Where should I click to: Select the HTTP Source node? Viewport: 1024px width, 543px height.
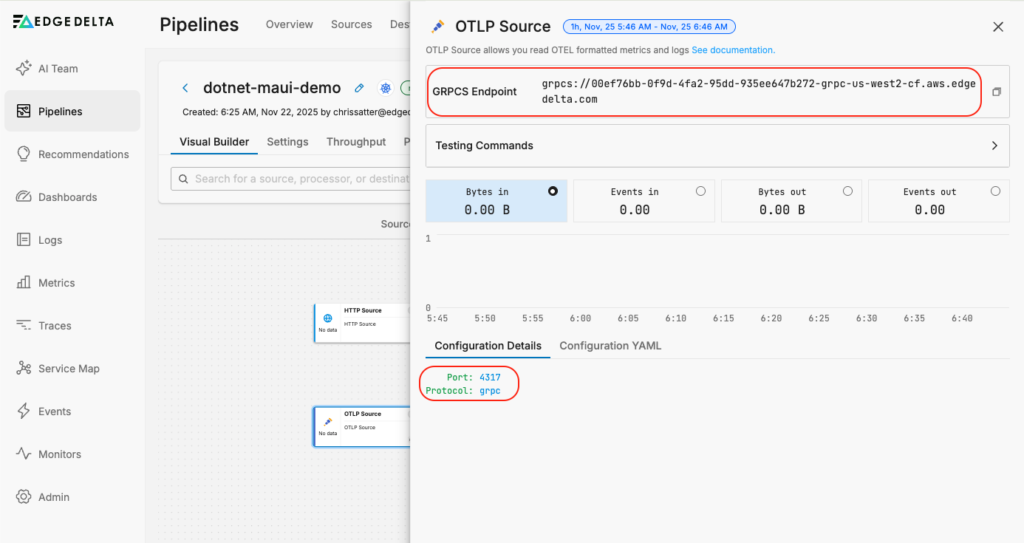pyautogui.click(x=361, y=323)
